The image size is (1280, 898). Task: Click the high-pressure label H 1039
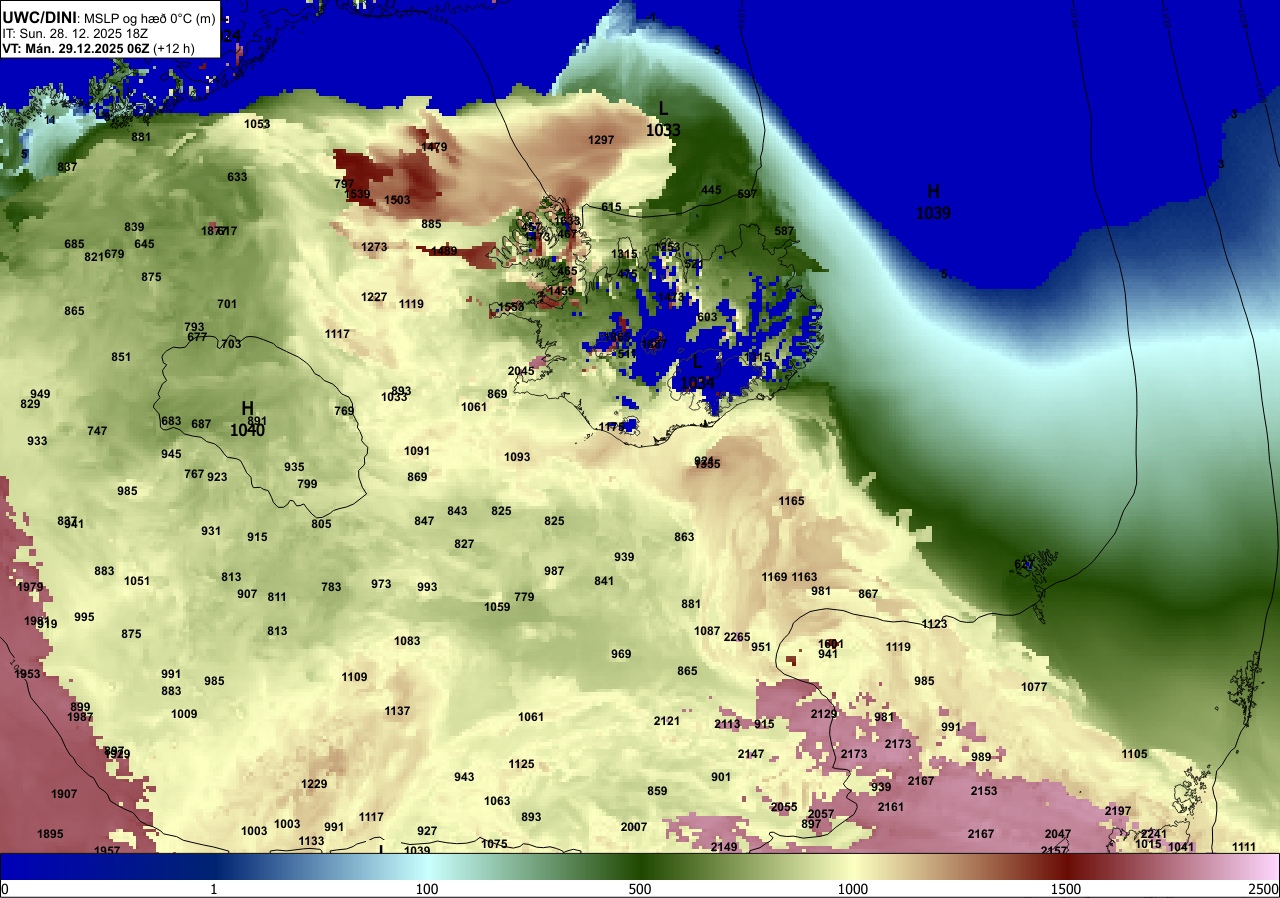933,202
